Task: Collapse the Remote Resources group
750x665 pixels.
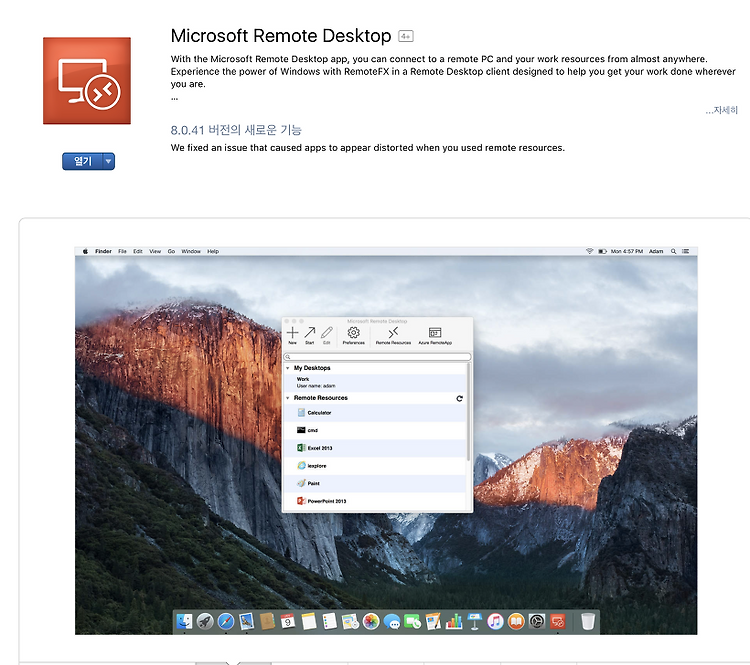Action: coord(287,398)
